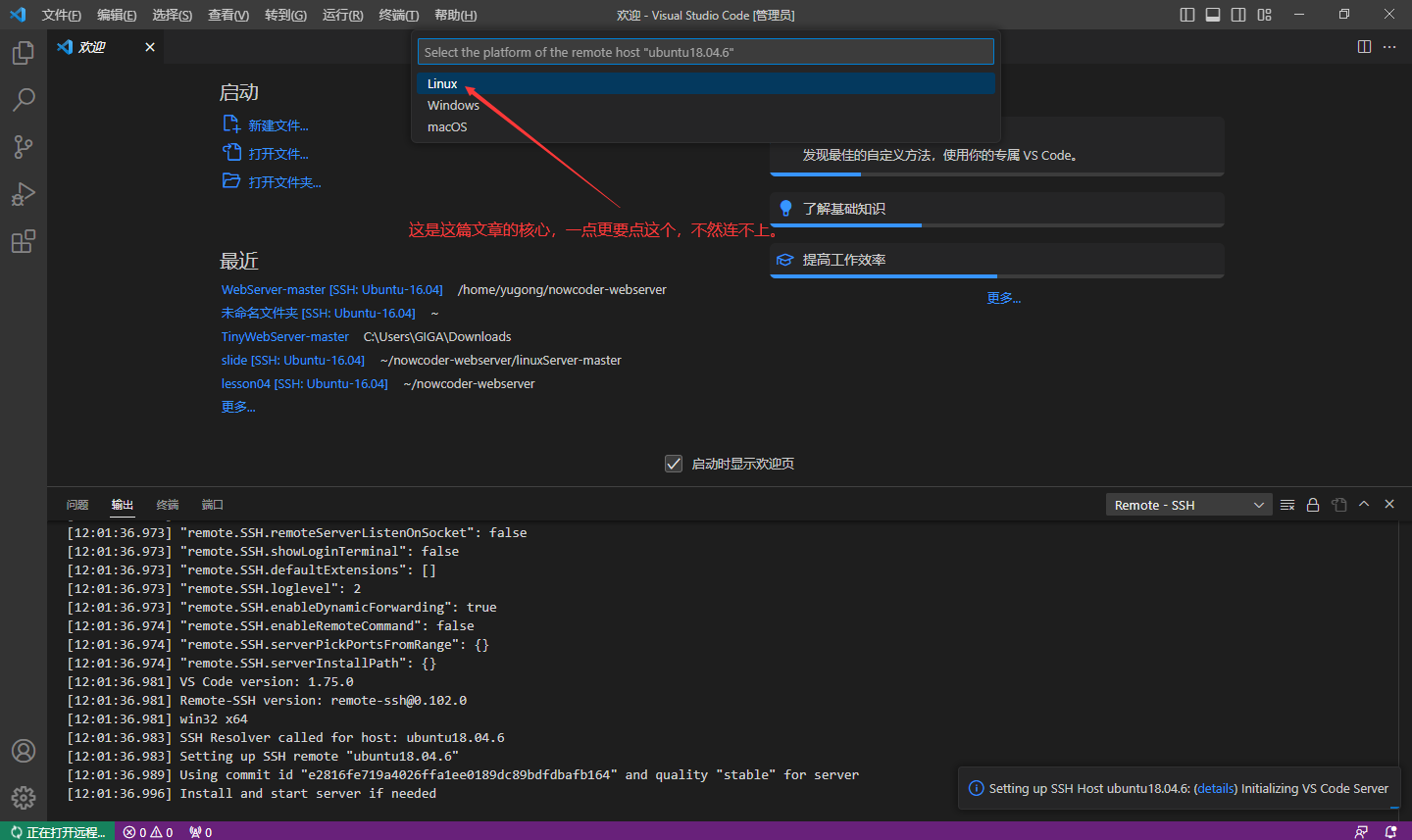The height and width of the screenshot is (840, 1412).
Task: Click the details link in SSH notification
Action: 1216,788
